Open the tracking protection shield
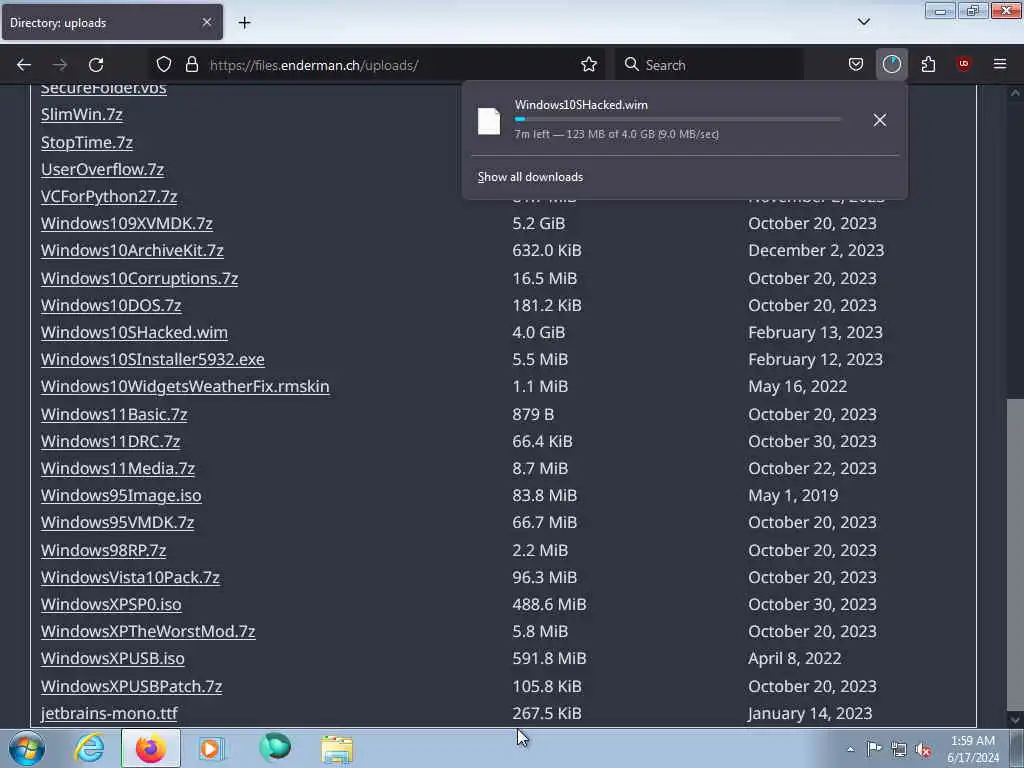 coord(164,65)
